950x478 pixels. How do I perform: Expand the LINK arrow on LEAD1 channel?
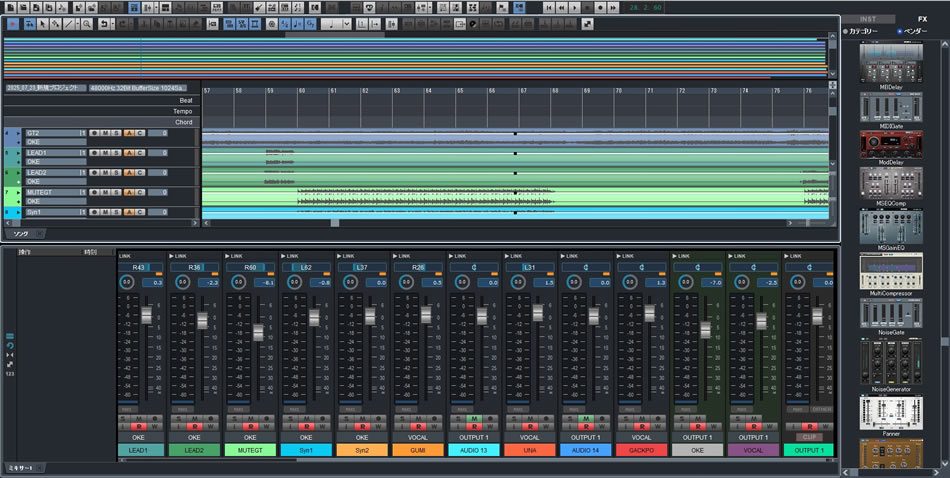click(x=120, y=256)
